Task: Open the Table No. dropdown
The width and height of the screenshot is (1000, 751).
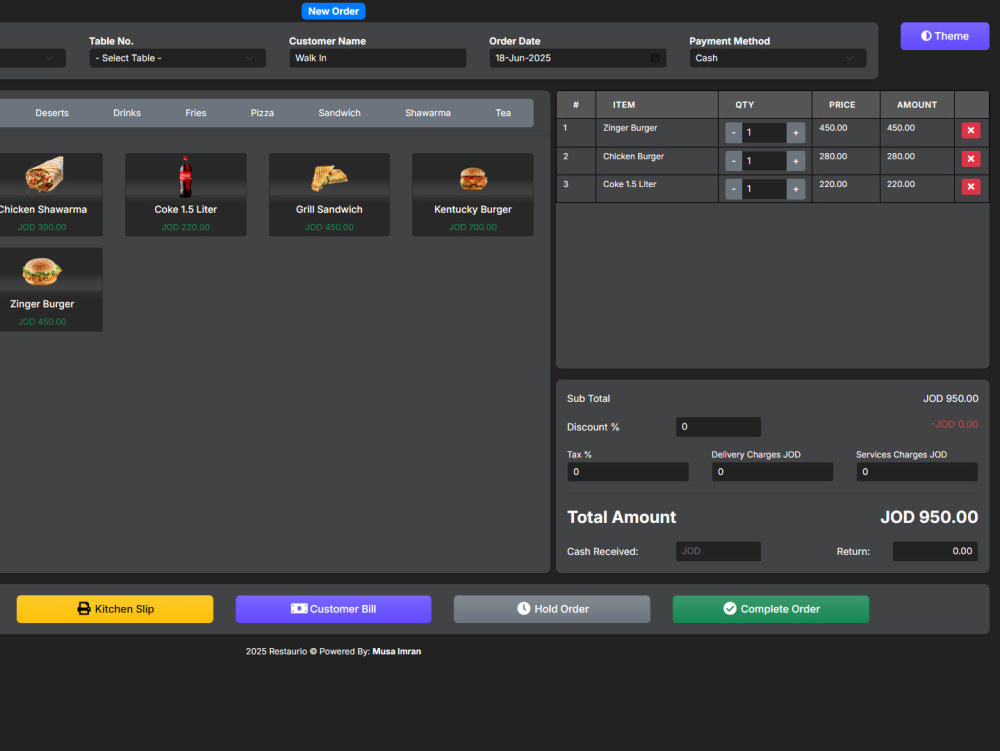Action: click(177, 58)
